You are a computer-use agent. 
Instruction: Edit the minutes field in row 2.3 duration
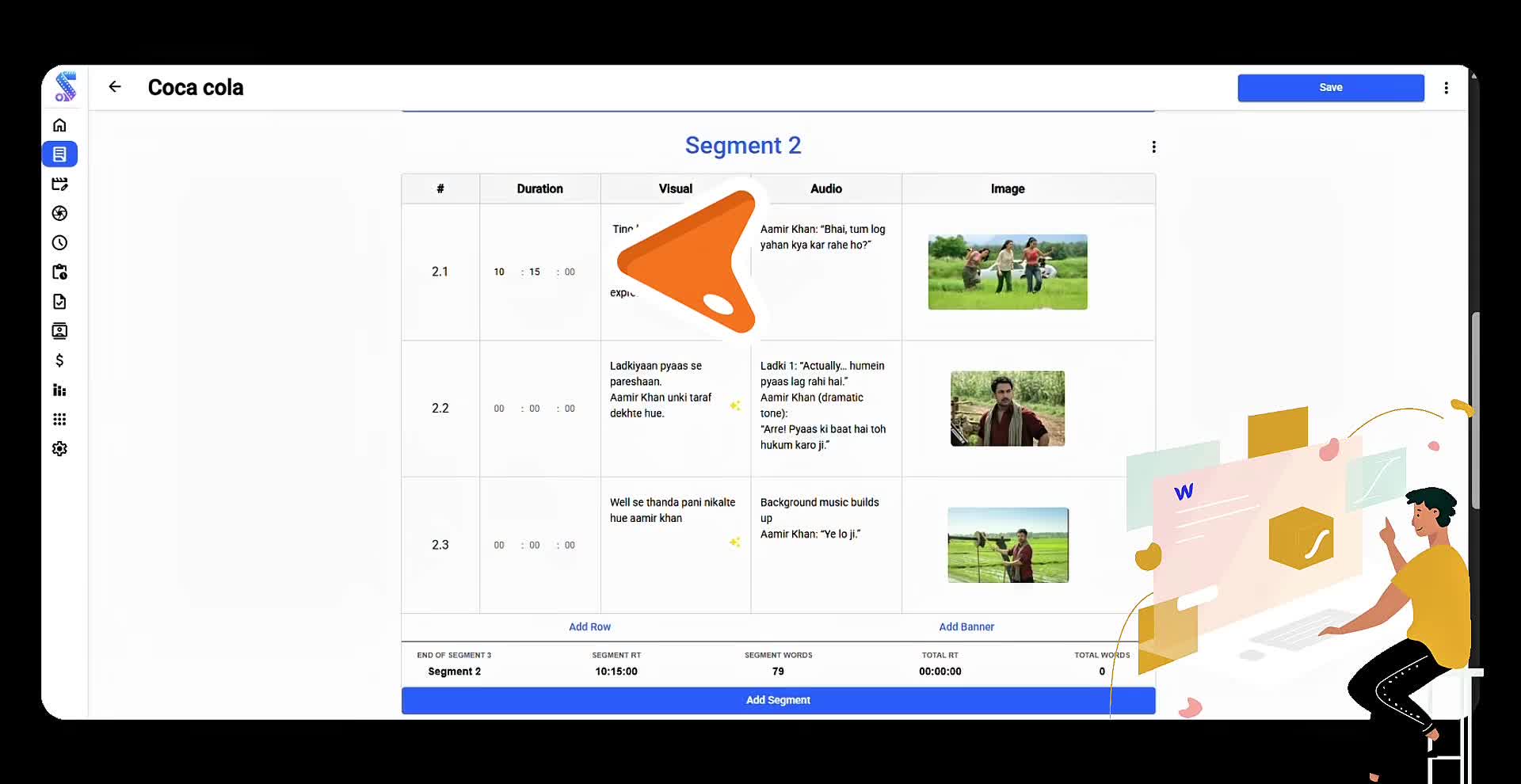coord(535,545)
